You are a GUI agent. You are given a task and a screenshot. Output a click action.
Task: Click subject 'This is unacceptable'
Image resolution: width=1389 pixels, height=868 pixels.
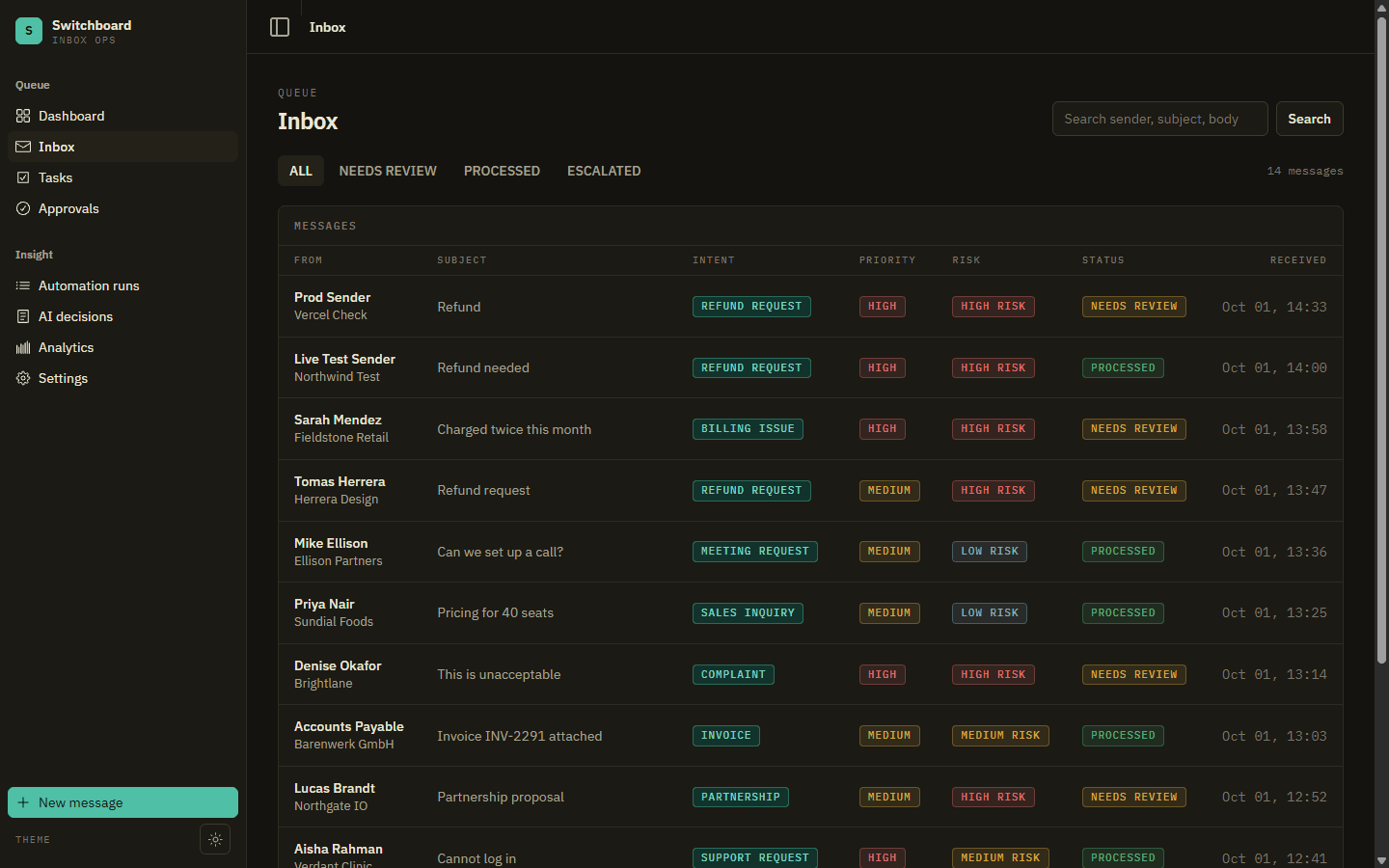(499, 674)
